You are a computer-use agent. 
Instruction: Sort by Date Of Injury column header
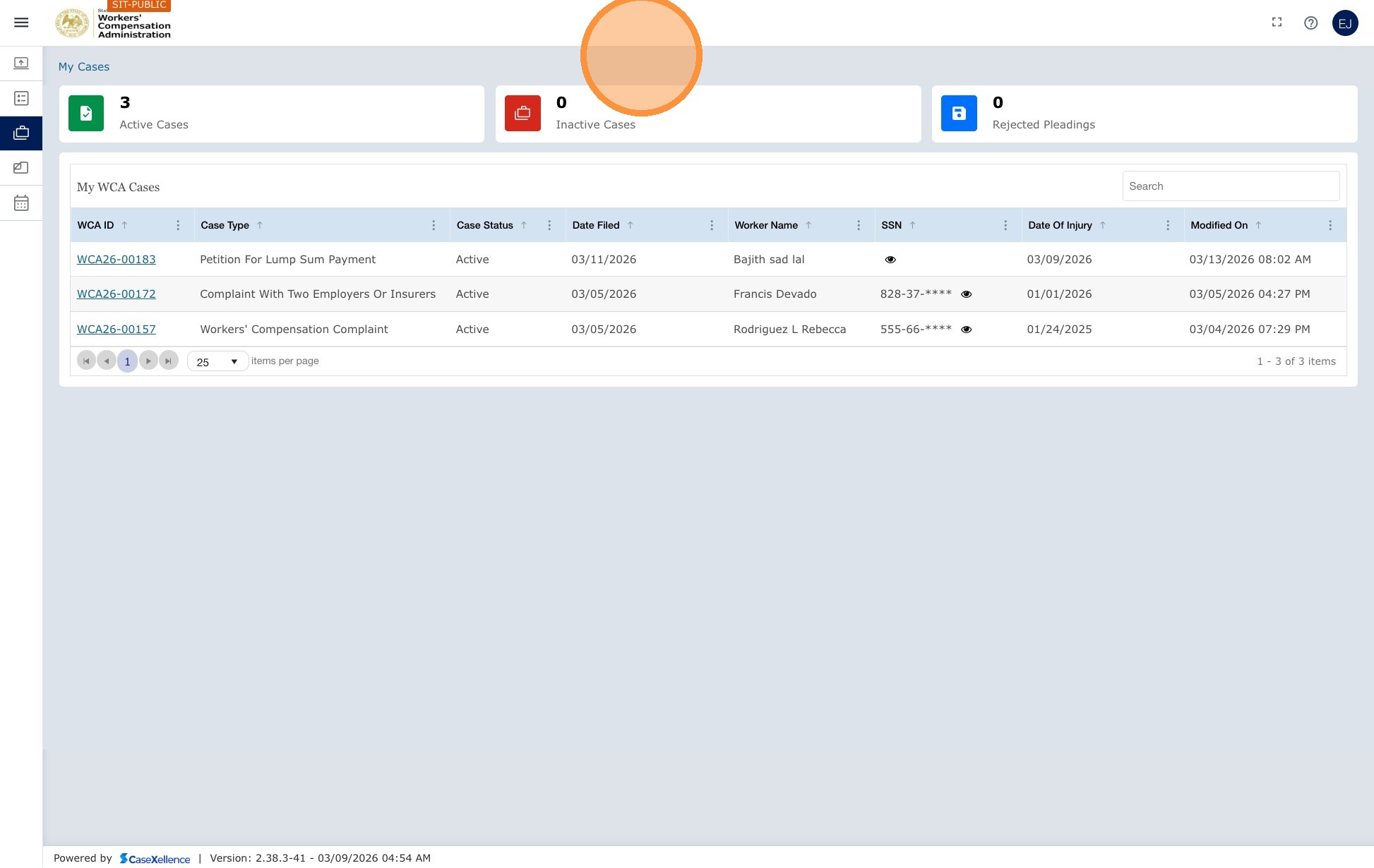(1060, 225)
